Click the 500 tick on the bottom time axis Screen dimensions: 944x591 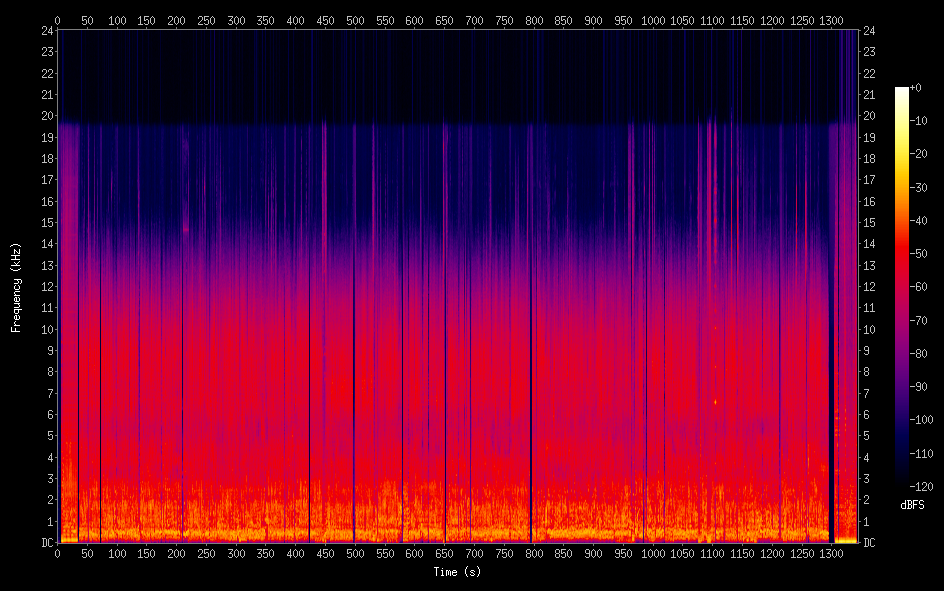(355, 553)
